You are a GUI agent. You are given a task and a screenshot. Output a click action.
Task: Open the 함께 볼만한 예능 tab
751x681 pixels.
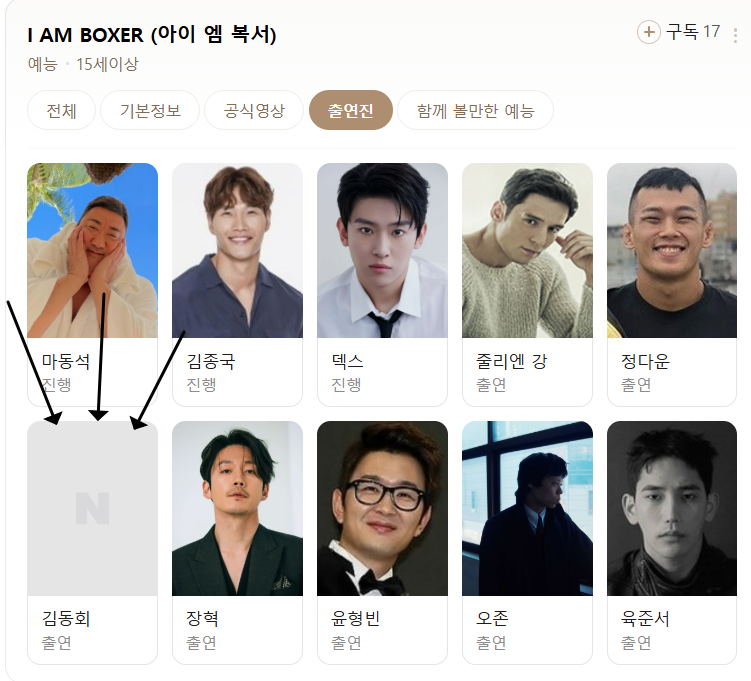[x=476, y=110]
